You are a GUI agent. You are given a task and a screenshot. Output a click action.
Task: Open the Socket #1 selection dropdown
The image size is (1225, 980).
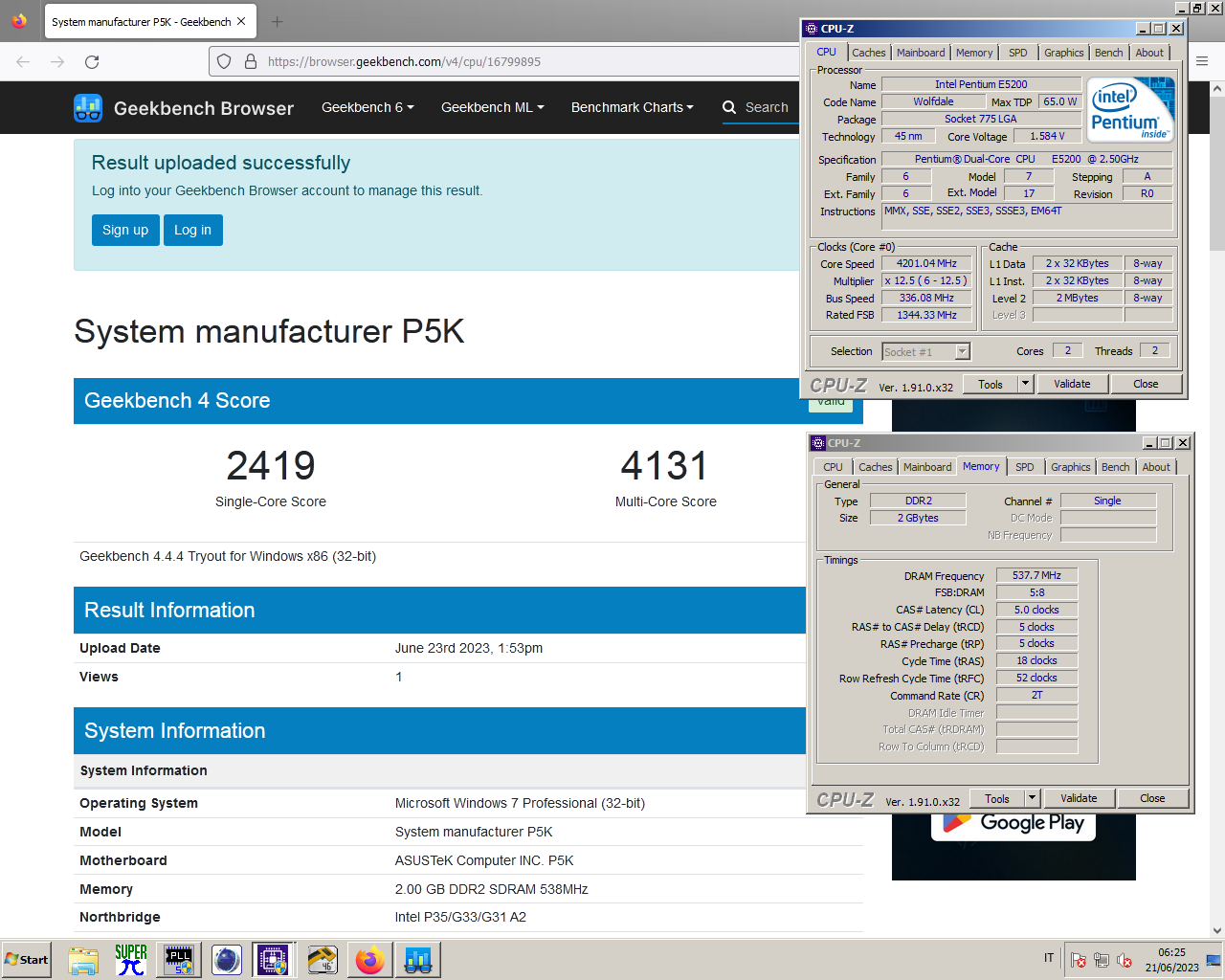pos(963,352)
